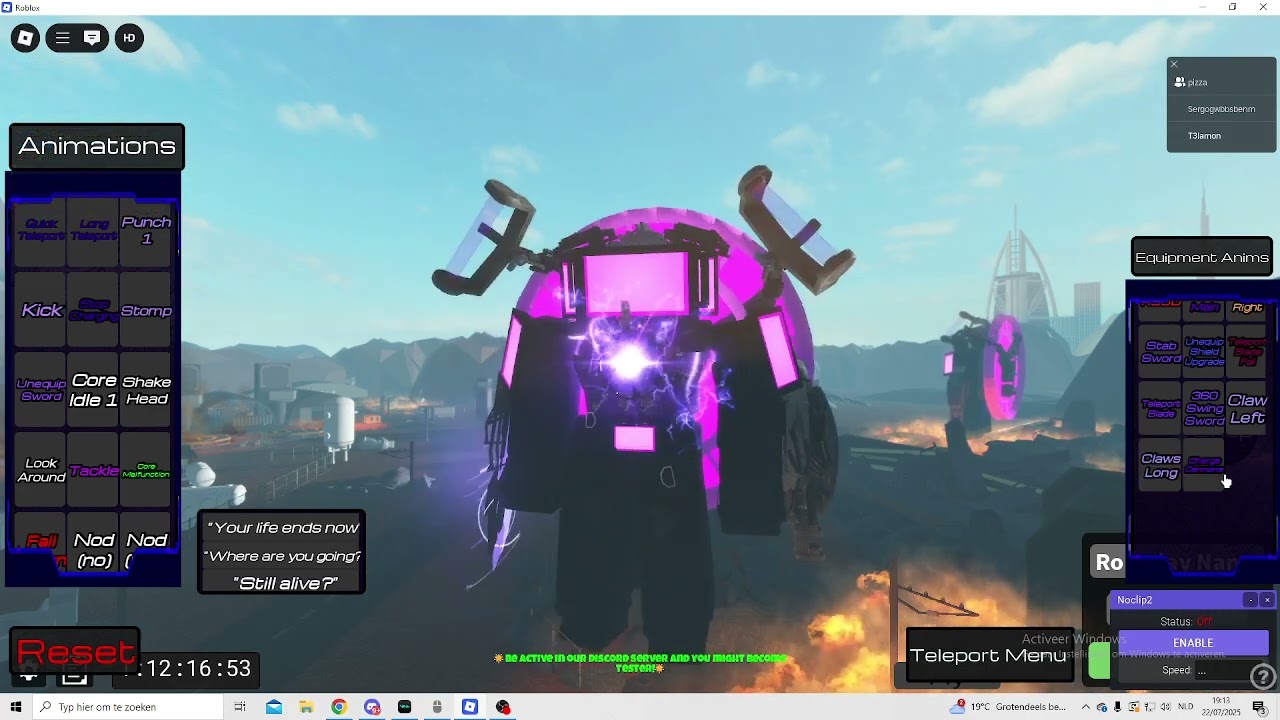
Task: Play the Core Idle 1 animation
Action: click(94, 390)
